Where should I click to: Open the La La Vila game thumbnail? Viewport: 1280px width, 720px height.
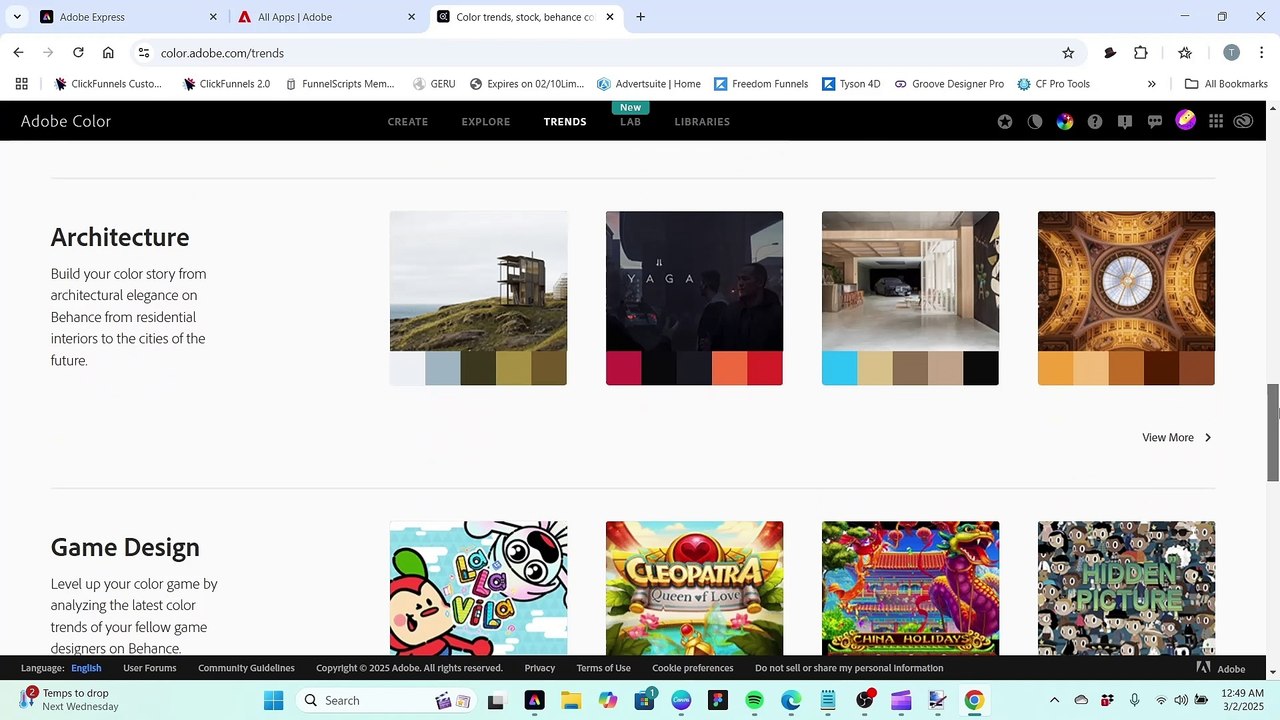point(478,588)
